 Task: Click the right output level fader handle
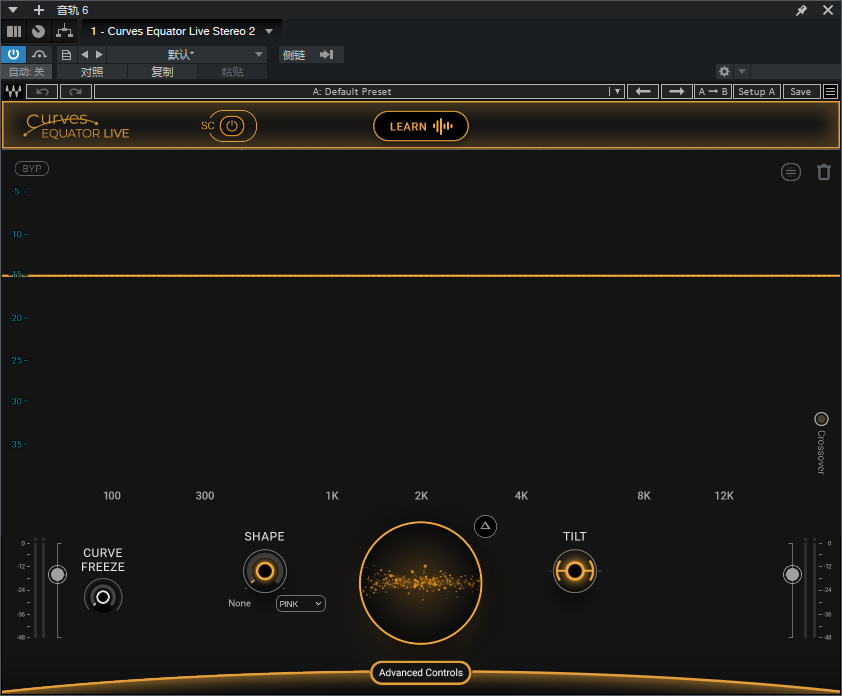click(792, 575)
